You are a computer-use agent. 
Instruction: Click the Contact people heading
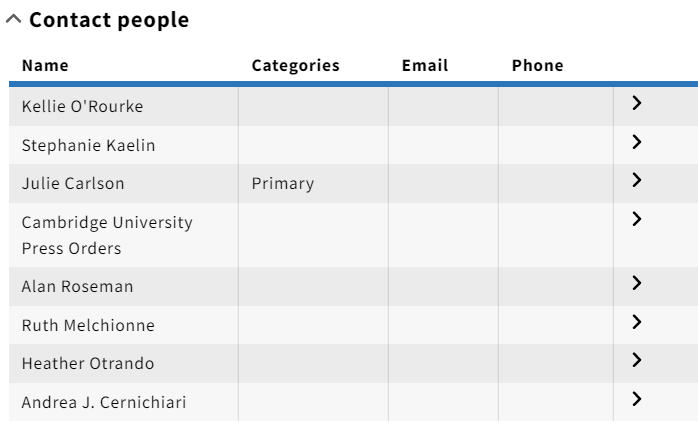coord(109,20)
